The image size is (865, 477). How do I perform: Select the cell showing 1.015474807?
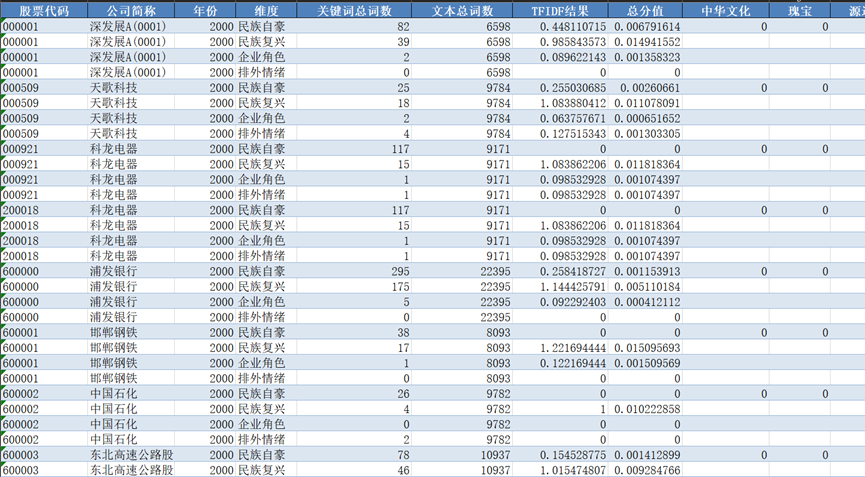560,470
